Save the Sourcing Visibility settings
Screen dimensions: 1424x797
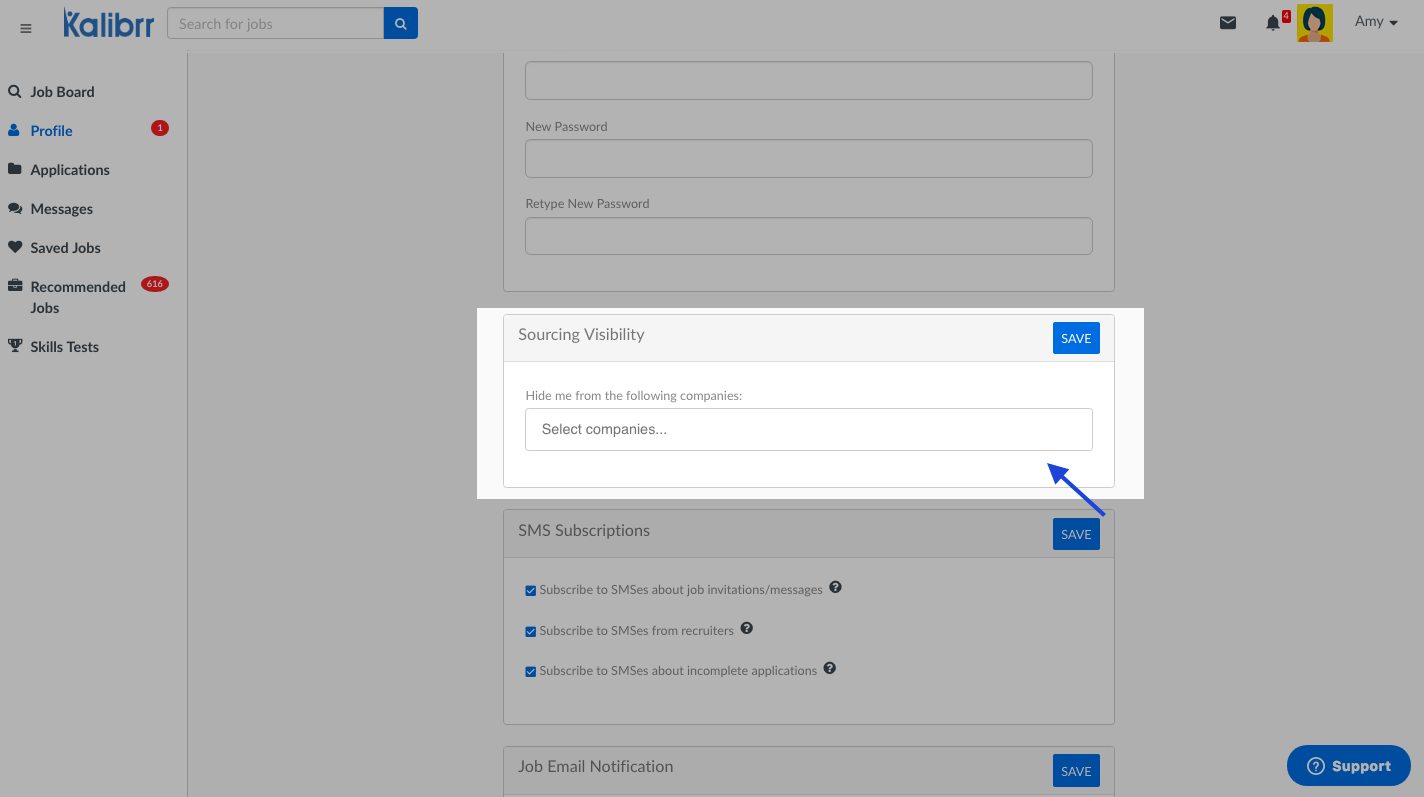pyautogui.click(x=1075, y=338)
